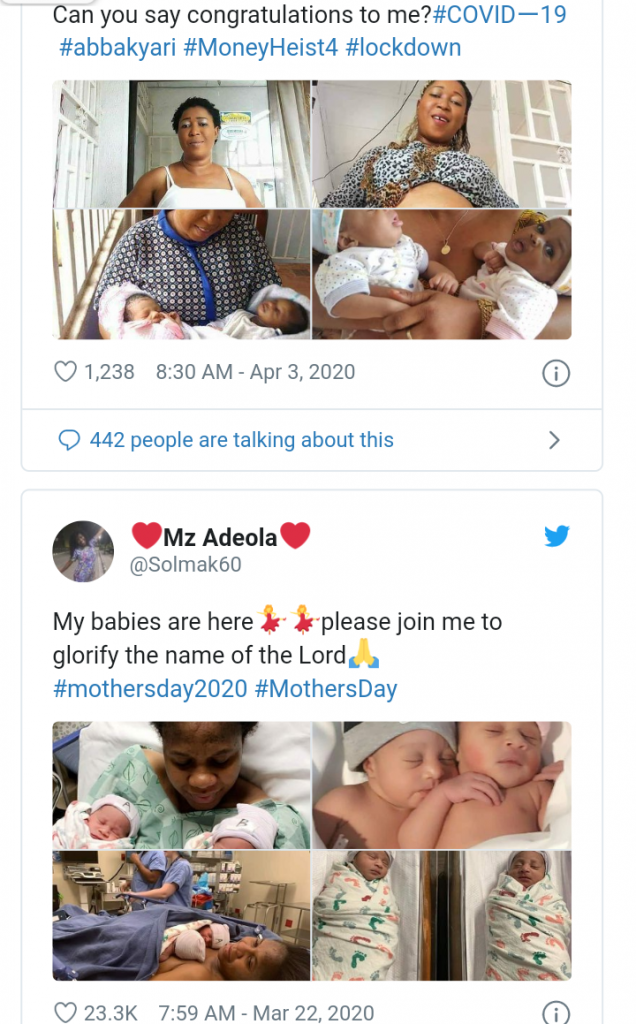Image resolution: width=636 pixels, height=1024 pixels.
Task: Open the @Solmak60 handle
Action: [186, 565]
